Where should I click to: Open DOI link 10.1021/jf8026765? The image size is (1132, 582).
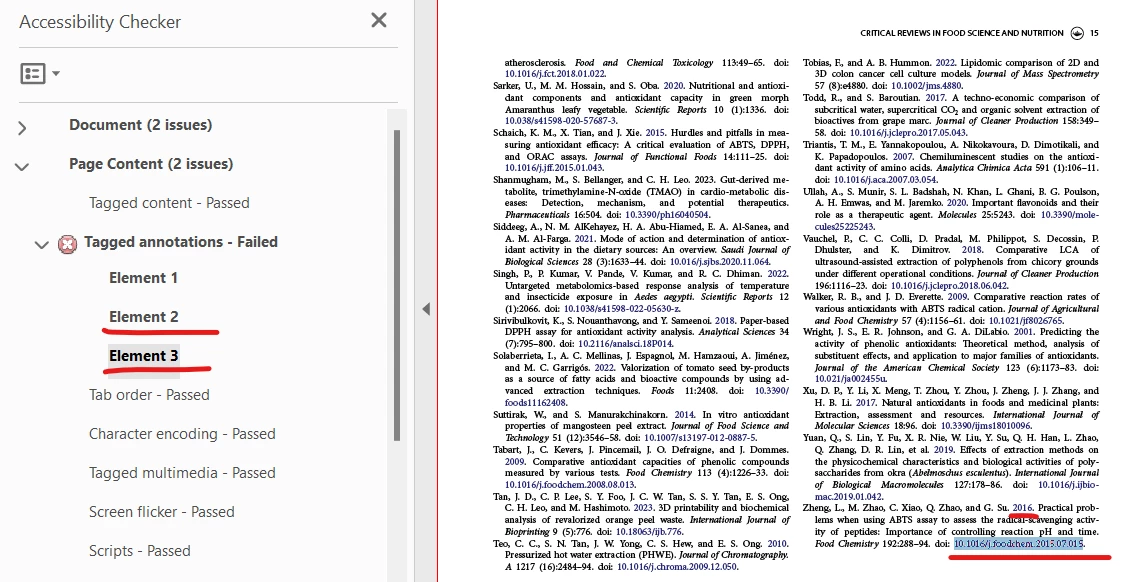tap(1025, 321)
